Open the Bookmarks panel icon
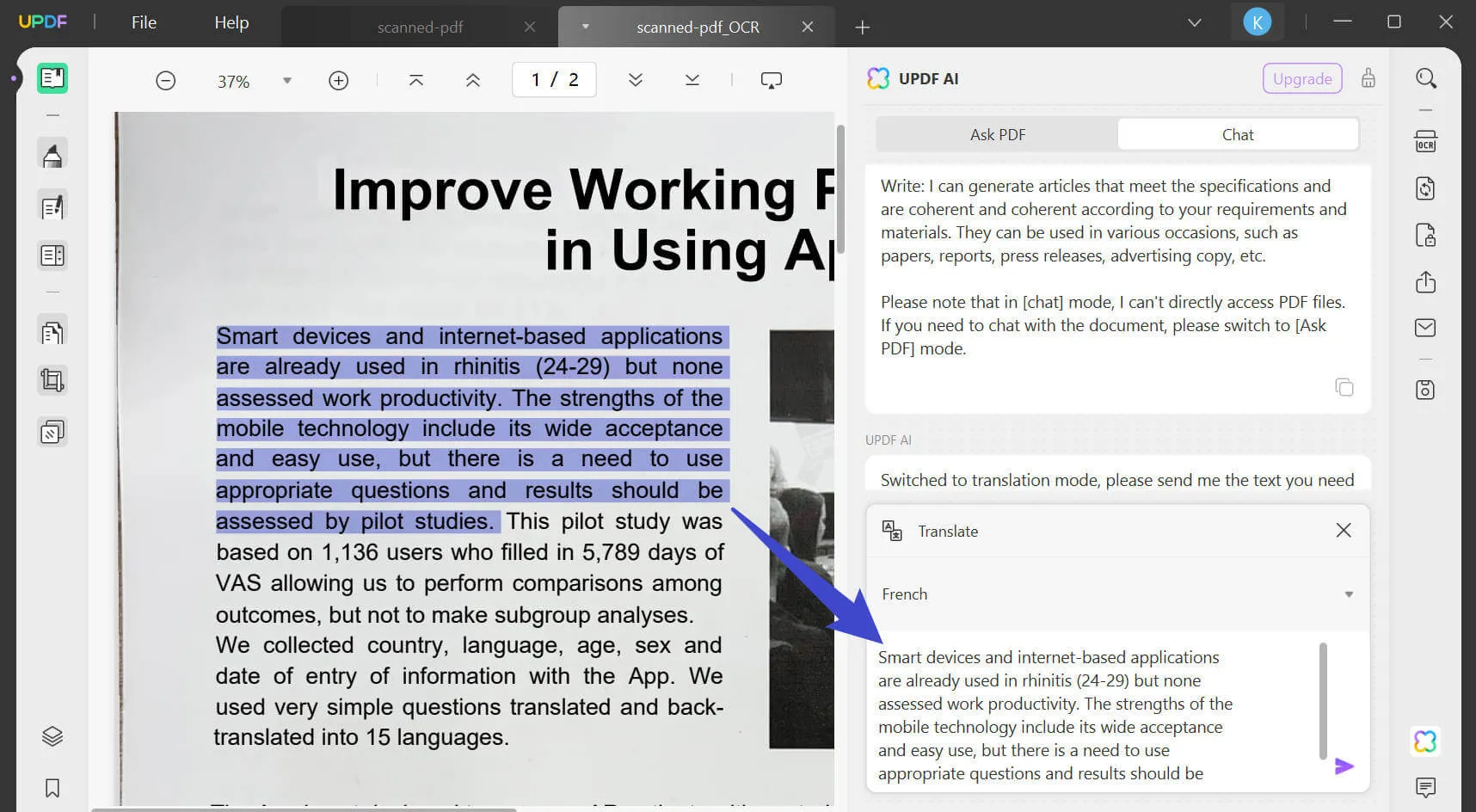Screen dimensions: 1476x812 52,788
